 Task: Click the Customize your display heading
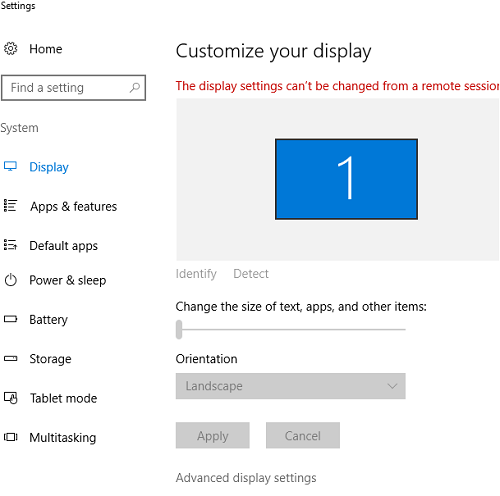point(273,51)
